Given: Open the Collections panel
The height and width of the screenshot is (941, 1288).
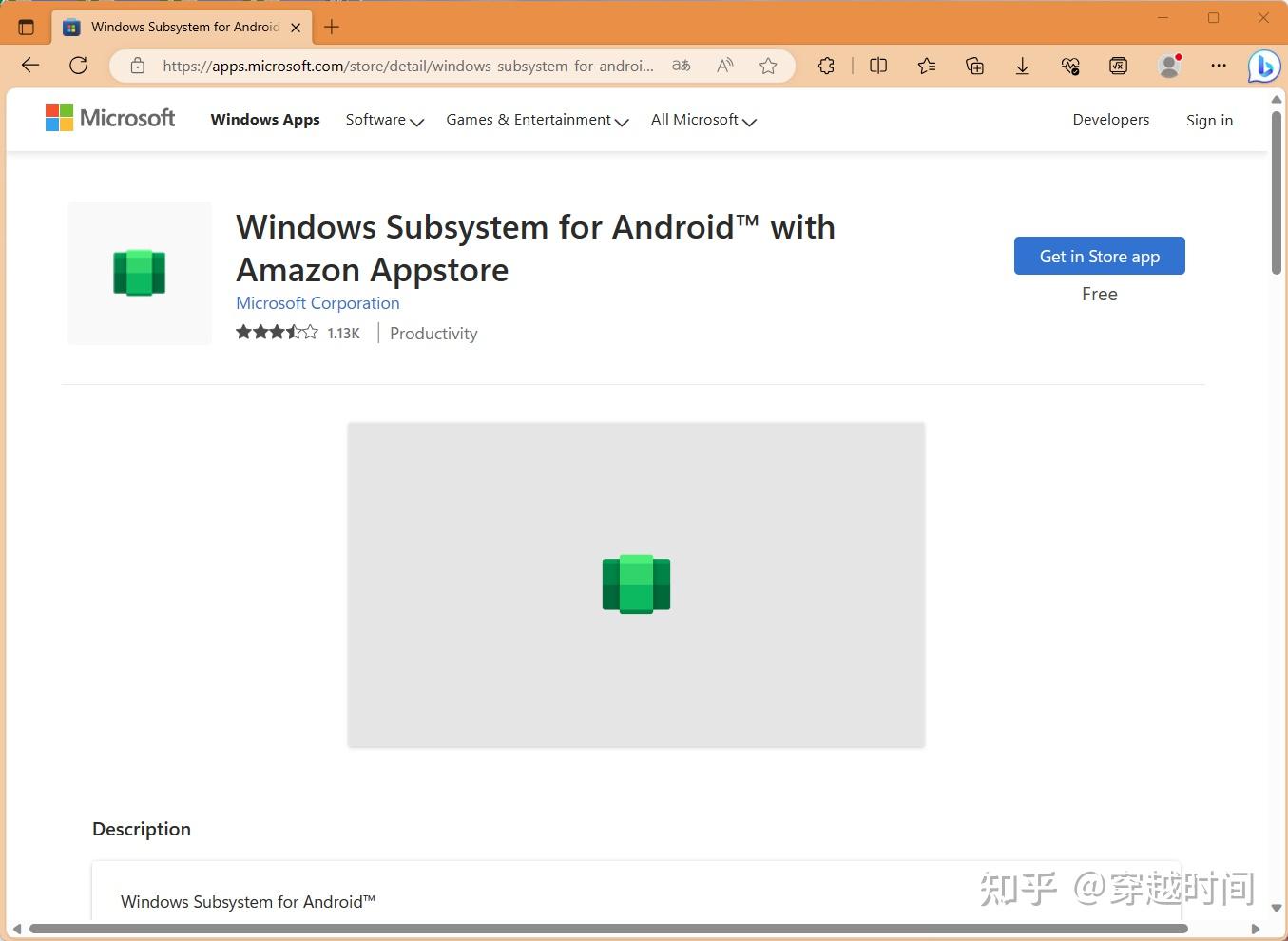Looking at the screenshot, I should click(974, 66).
